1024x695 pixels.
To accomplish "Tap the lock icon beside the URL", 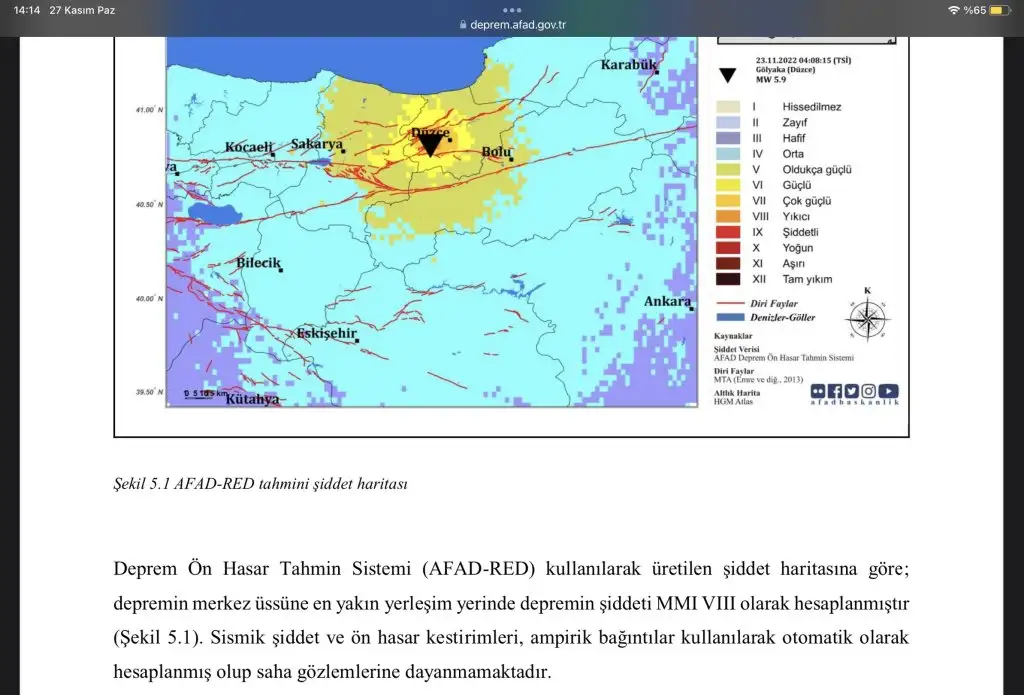I will pyautogui.click(x=462, y=25).
